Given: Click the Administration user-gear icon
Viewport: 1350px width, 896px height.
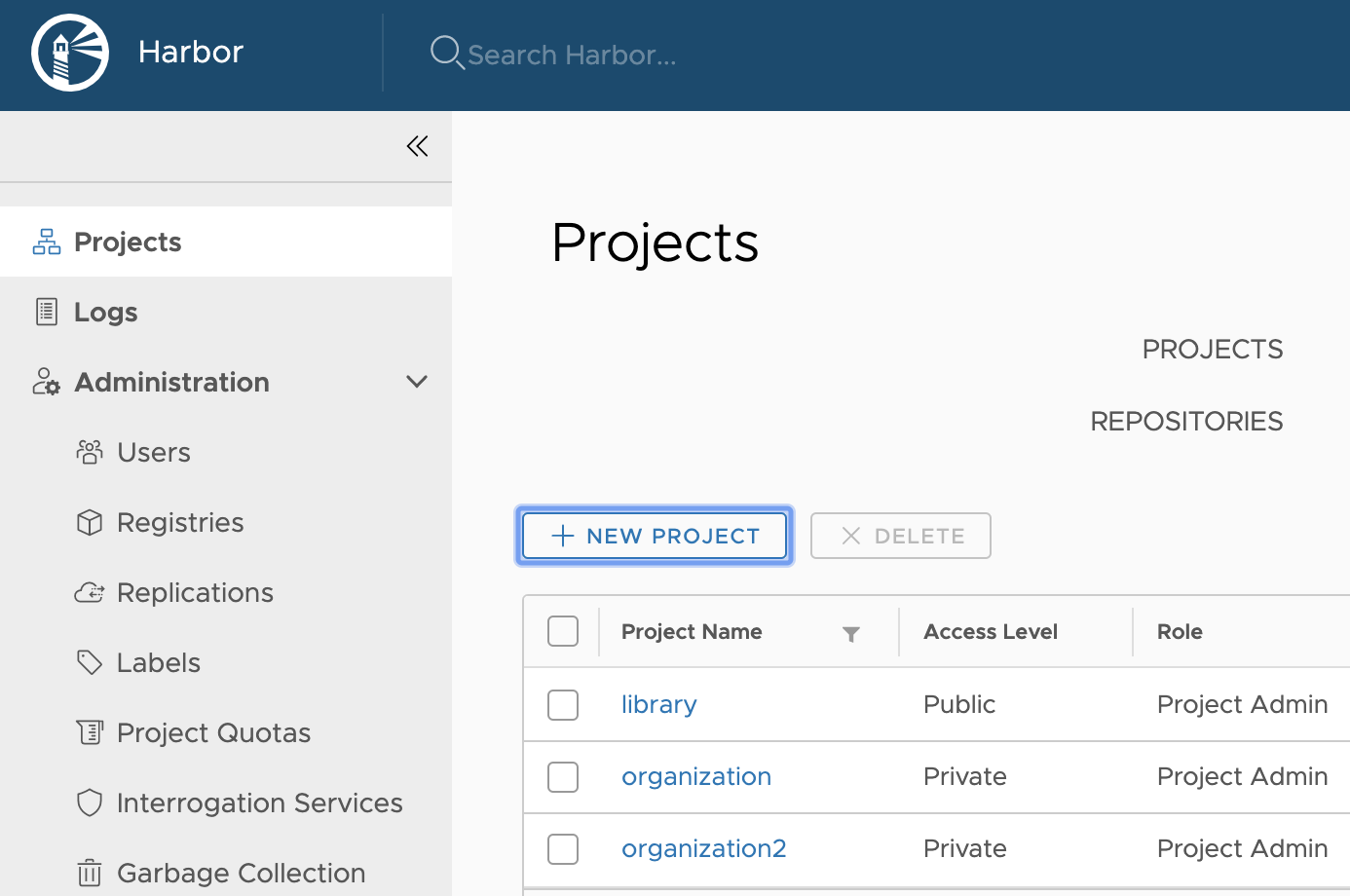Looking at the screenshot, I should click(47, 382).
